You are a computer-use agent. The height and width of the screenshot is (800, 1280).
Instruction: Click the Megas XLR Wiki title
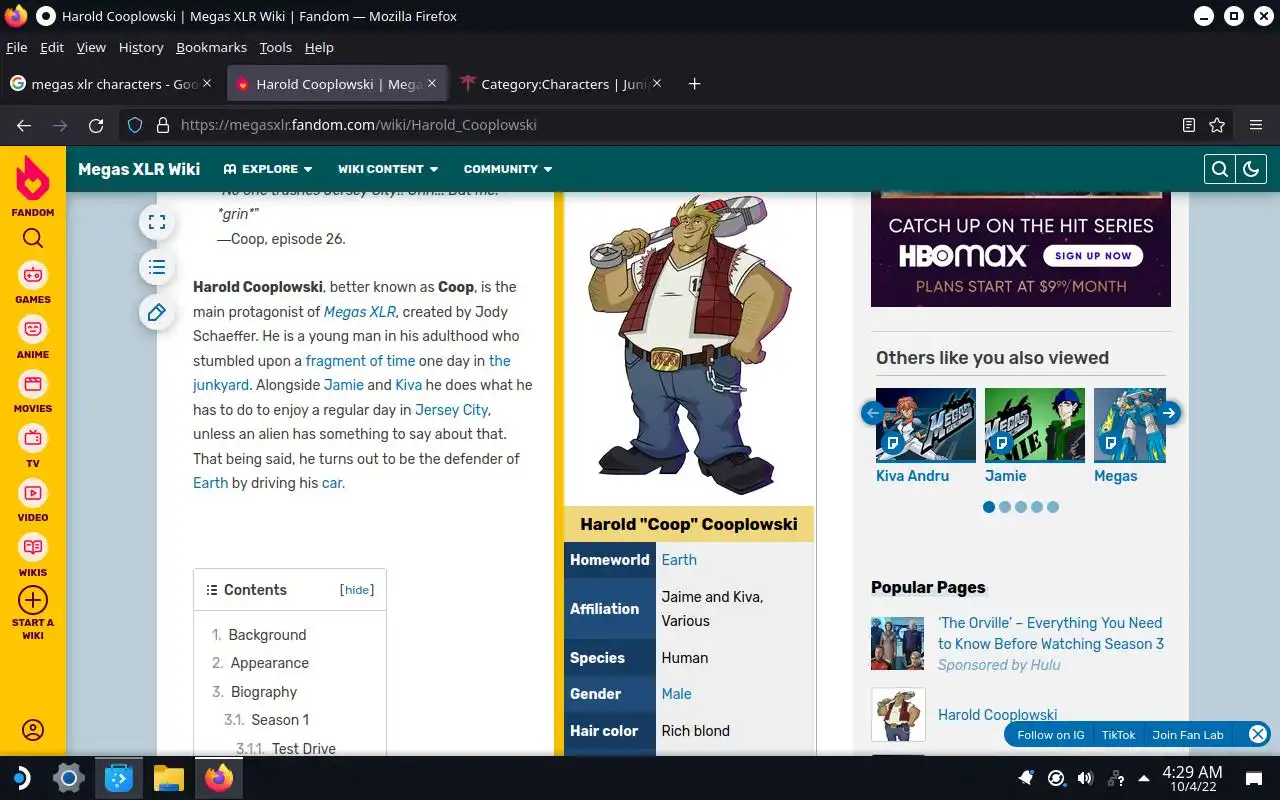click(139, 169)
